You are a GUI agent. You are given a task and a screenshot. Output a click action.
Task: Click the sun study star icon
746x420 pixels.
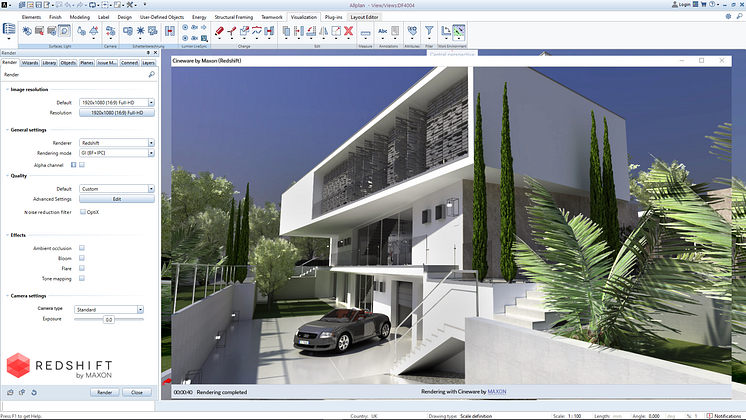coord(140,31)
